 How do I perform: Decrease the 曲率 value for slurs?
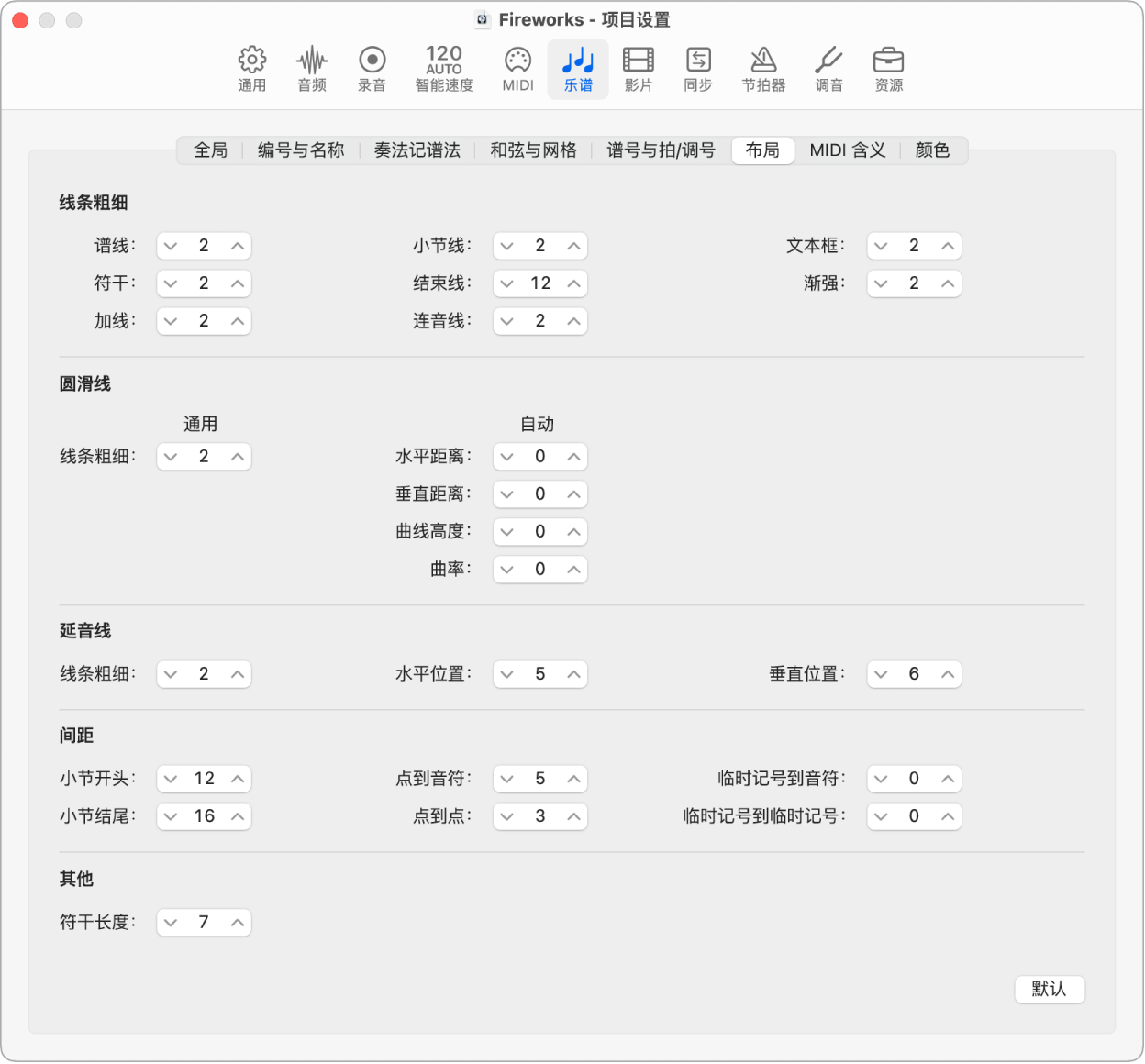pos(507,569)
